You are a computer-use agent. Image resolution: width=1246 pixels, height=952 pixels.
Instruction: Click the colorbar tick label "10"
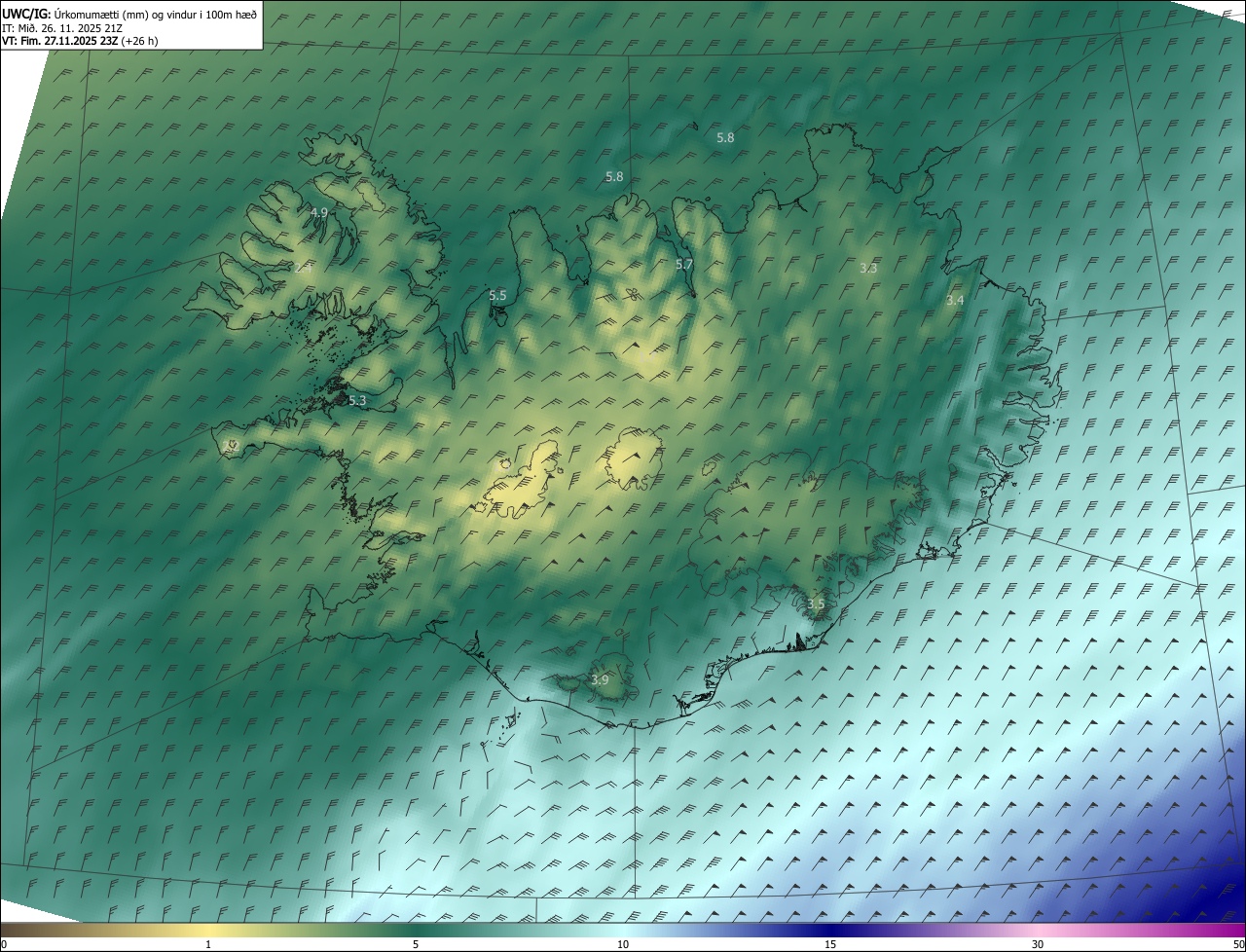point(623,944)
